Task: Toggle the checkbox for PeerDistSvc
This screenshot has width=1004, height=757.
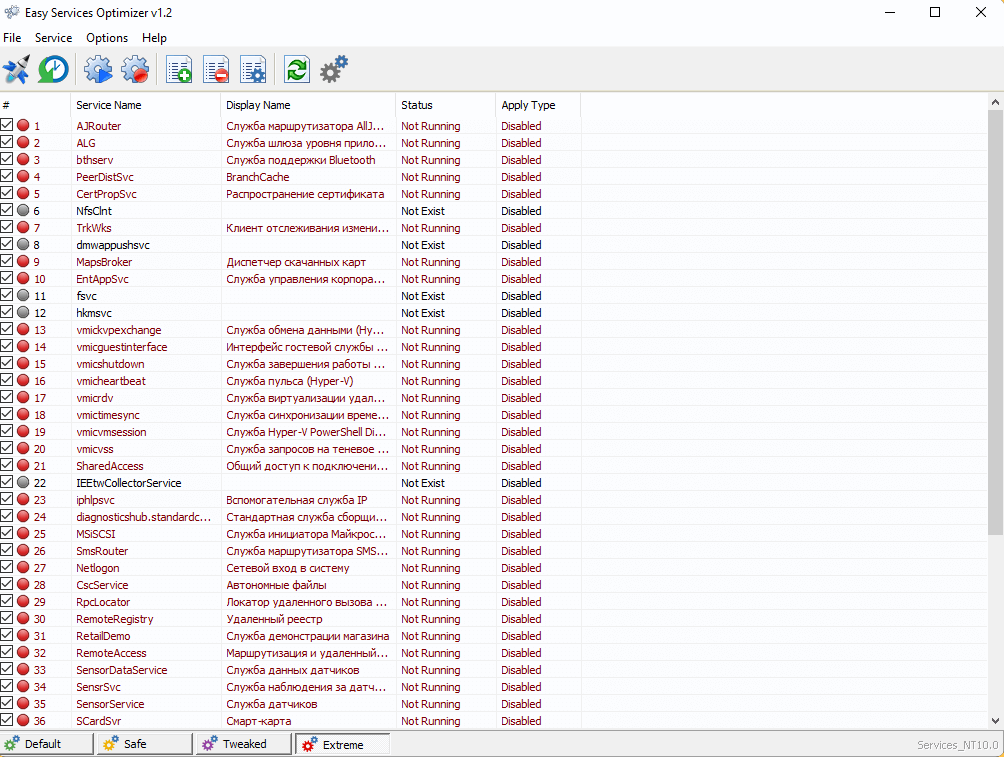Action: [x=6, y=176]
